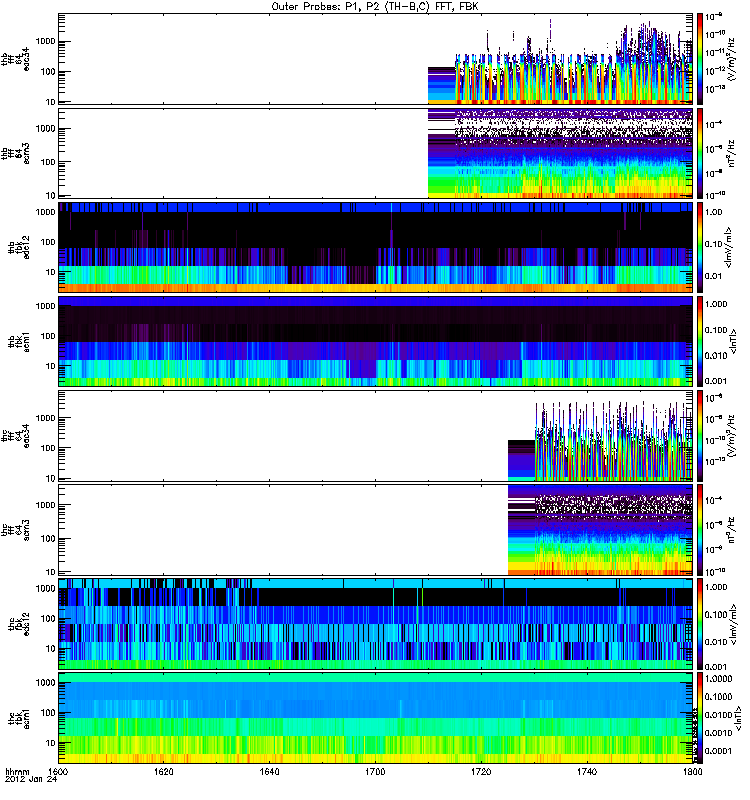Screen dimensions: 750x800
Task: Select the thb fbk scm1 filter bank panel
Action: point(375,341)
